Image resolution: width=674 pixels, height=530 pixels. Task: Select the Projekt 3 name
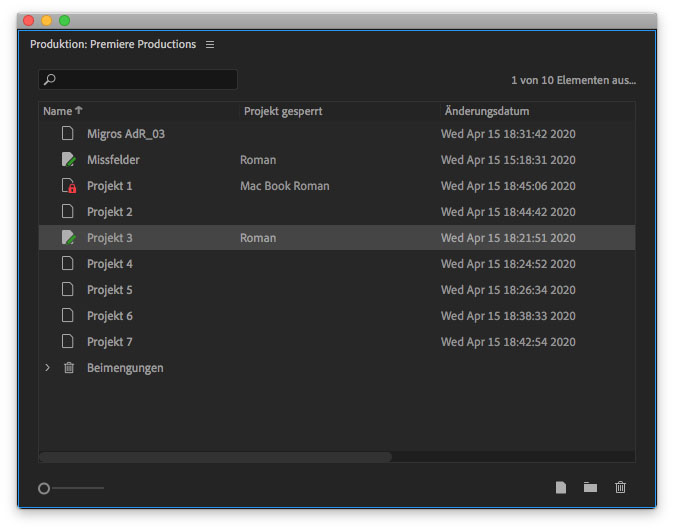(110, 238)
